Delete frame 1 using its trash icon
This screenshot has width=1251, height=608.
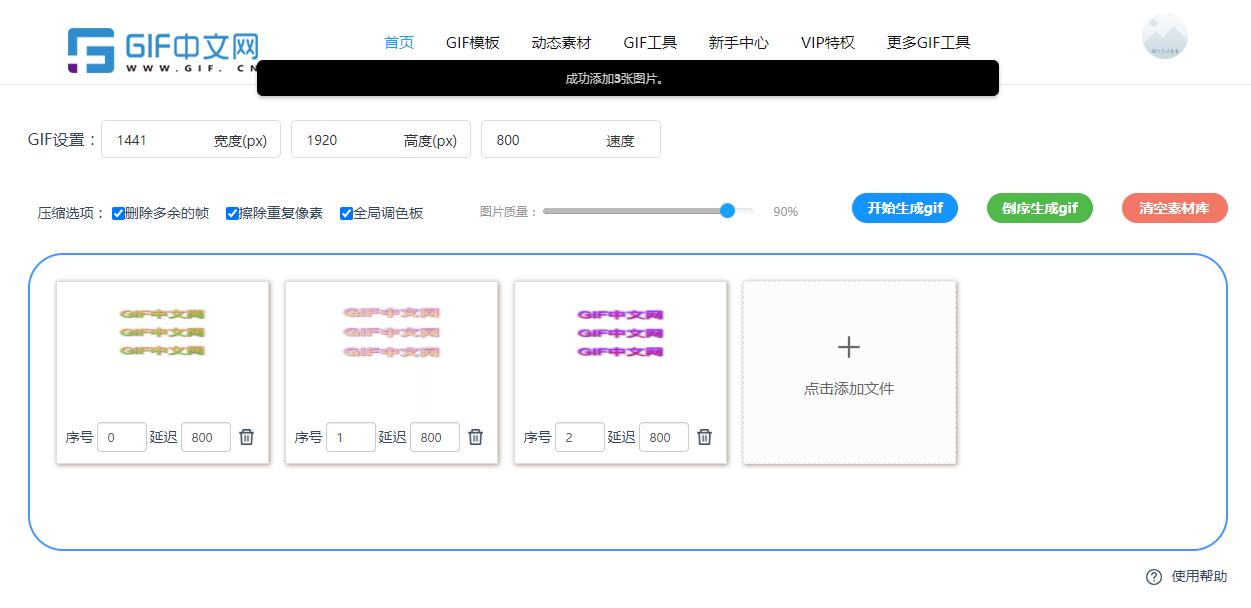(x=476, y=436)
